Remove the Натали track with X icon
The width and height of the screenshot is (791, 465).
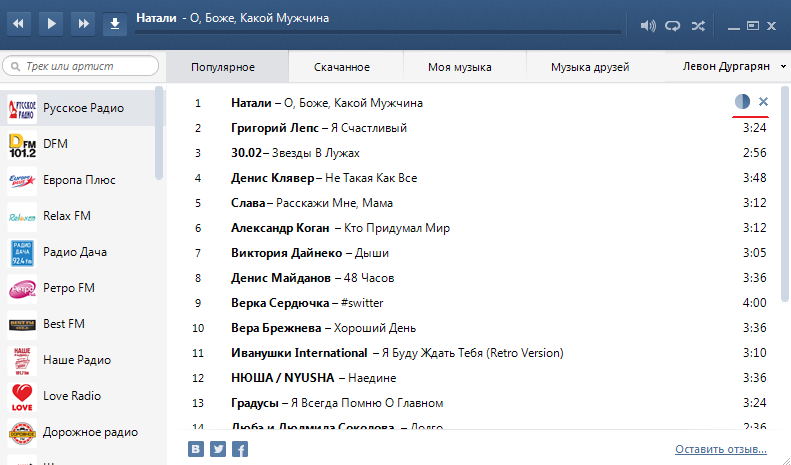[764, 102]
